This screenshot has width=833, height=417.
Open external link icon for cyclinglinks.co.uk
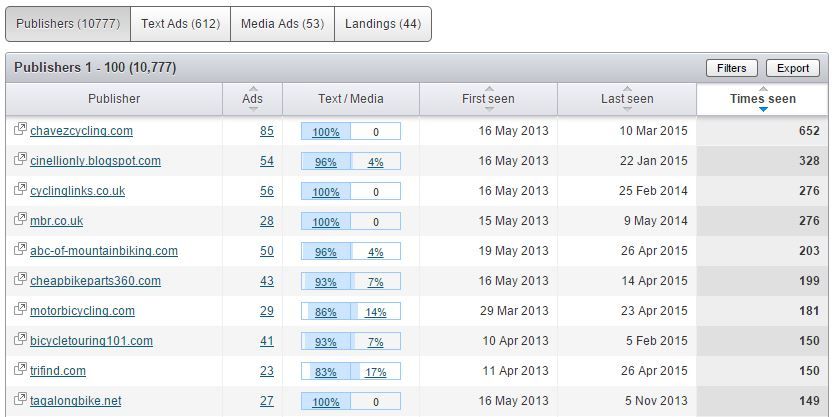[x=20, y=189]
